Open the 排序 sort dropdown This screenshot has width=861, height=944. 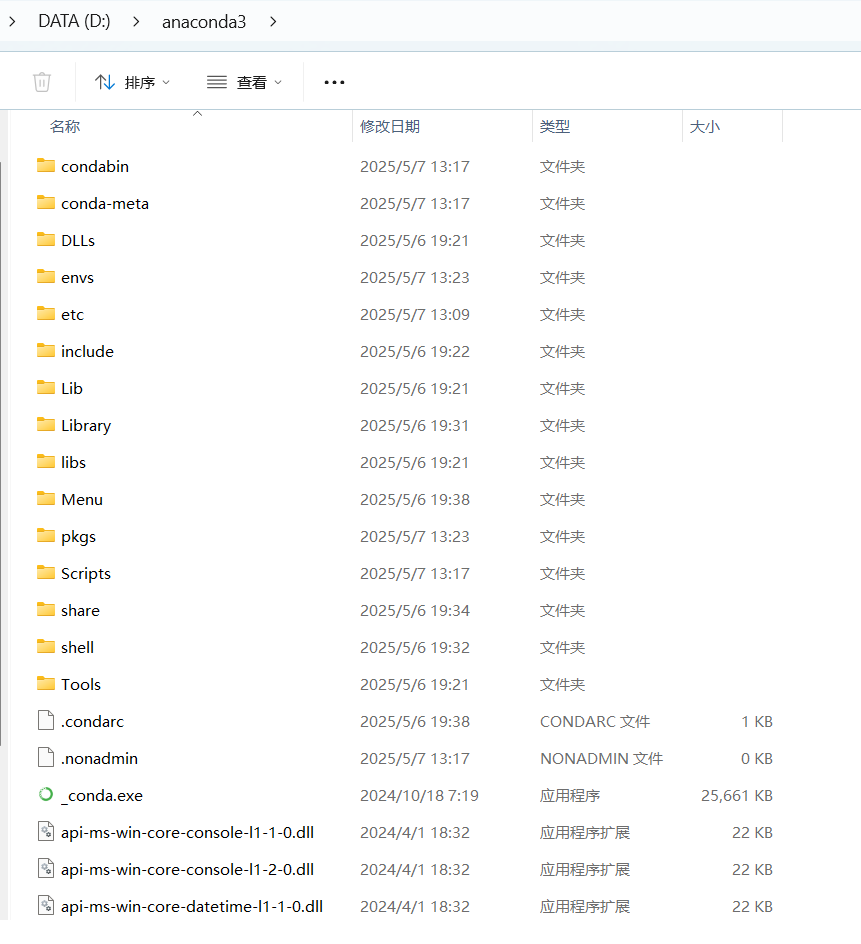132,82
